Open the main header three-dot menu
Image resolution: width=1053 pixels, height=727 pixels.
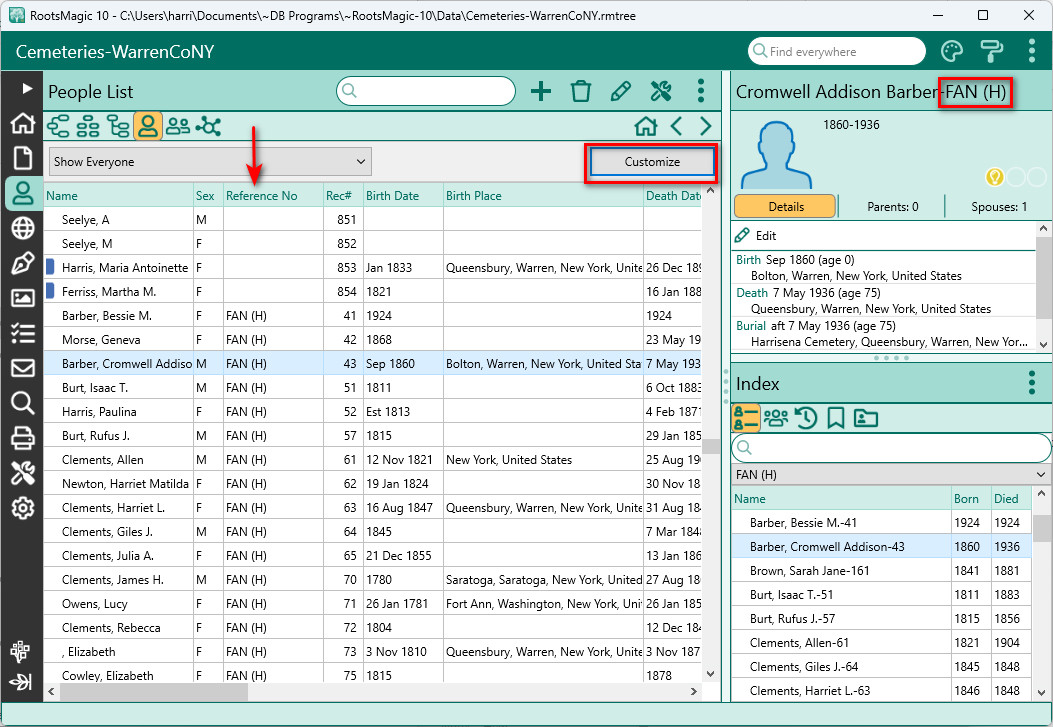(1032, 51)
